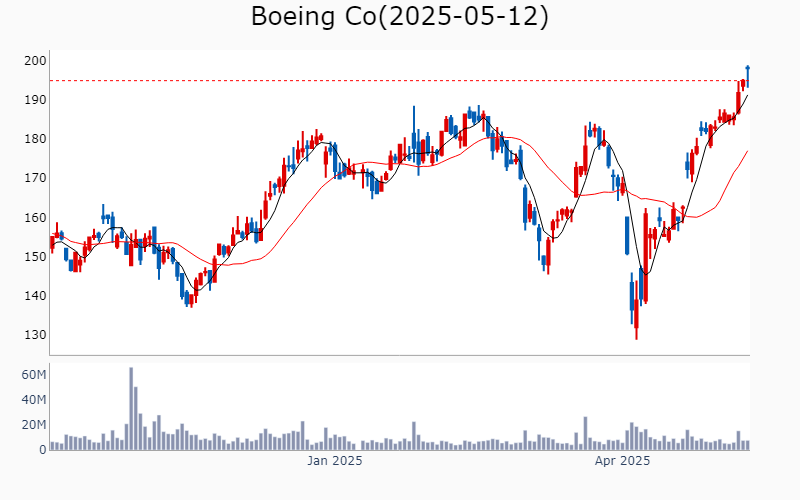This screenshot has height=500, width=800.
Task: Click the red dotted resistance line
Action: (x=393, y=81)
